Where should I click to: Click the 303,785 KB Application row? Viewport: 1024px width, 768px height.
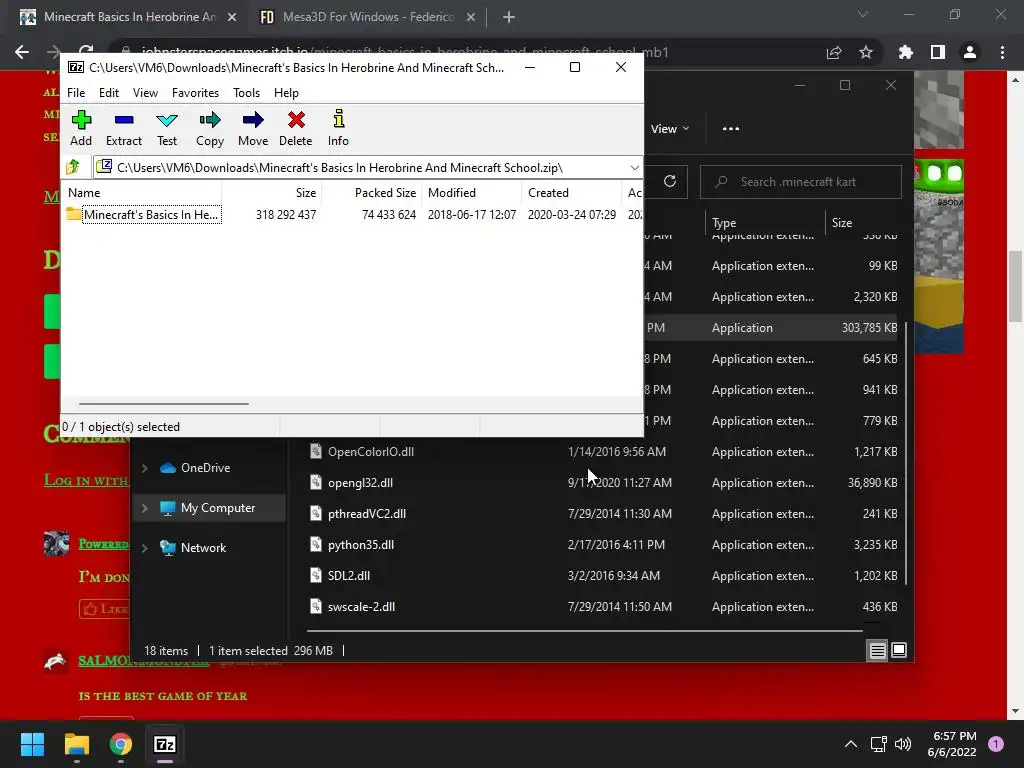click(x=773, y=328)
